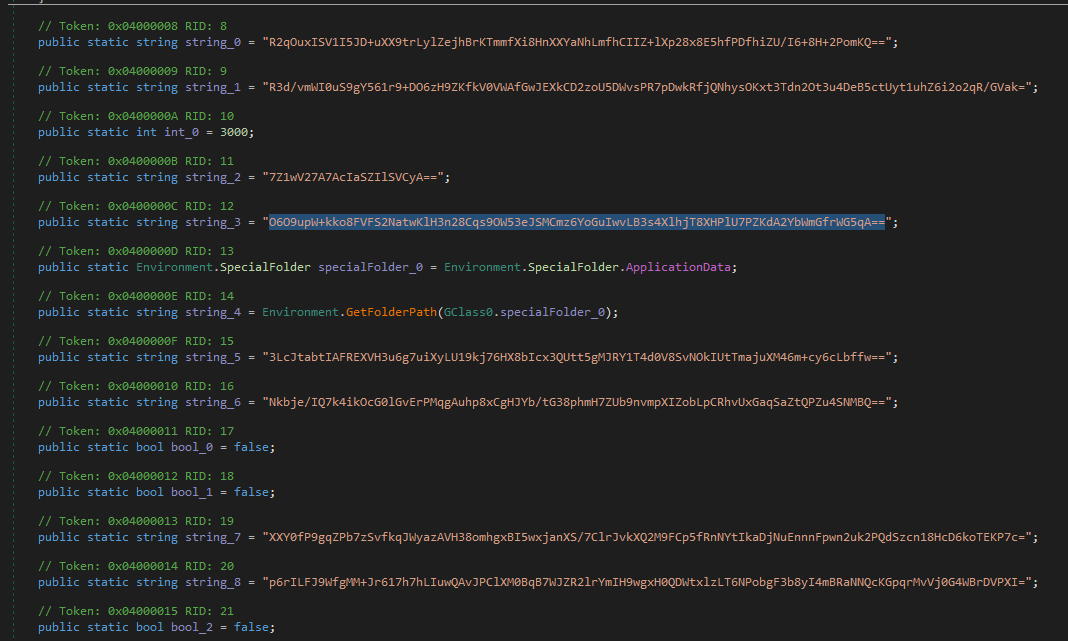Click the token comment 0x0400000B RID: 11

136,161
